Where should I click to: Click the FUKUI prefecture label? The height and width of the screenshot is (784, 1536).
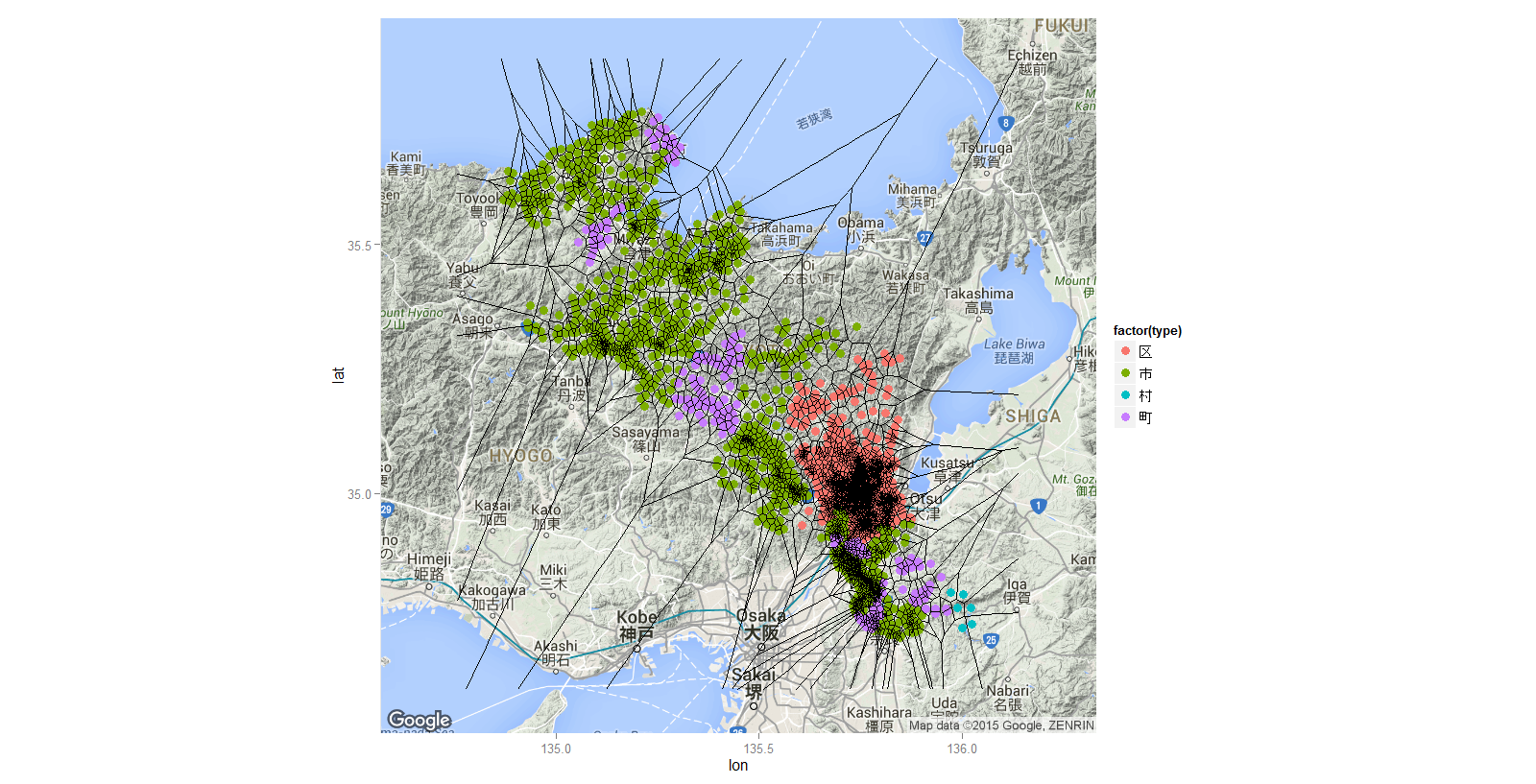point(1062,26)
